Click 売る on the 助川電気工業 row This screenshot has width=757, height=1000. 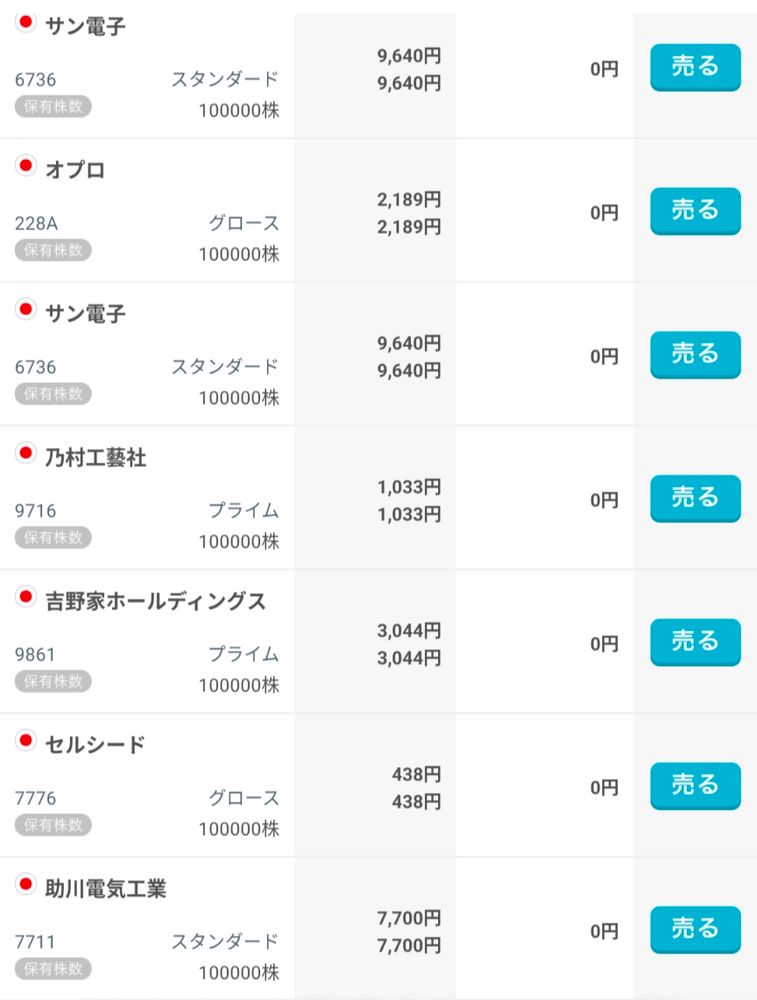point(695,929)
